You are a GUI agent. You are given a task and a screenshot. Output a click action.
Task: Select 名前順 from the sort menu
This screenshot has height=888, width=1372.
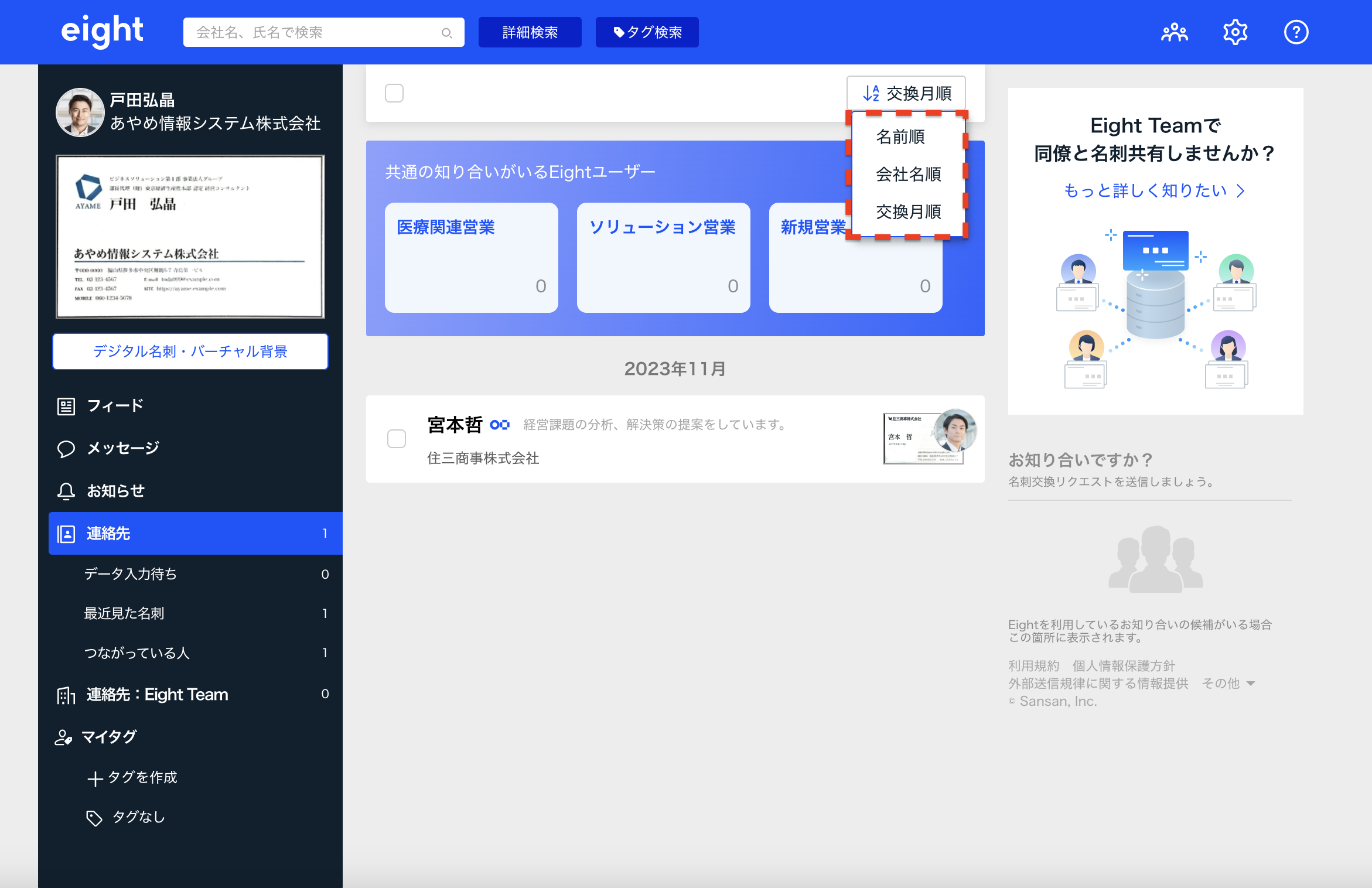pos(900,137)
